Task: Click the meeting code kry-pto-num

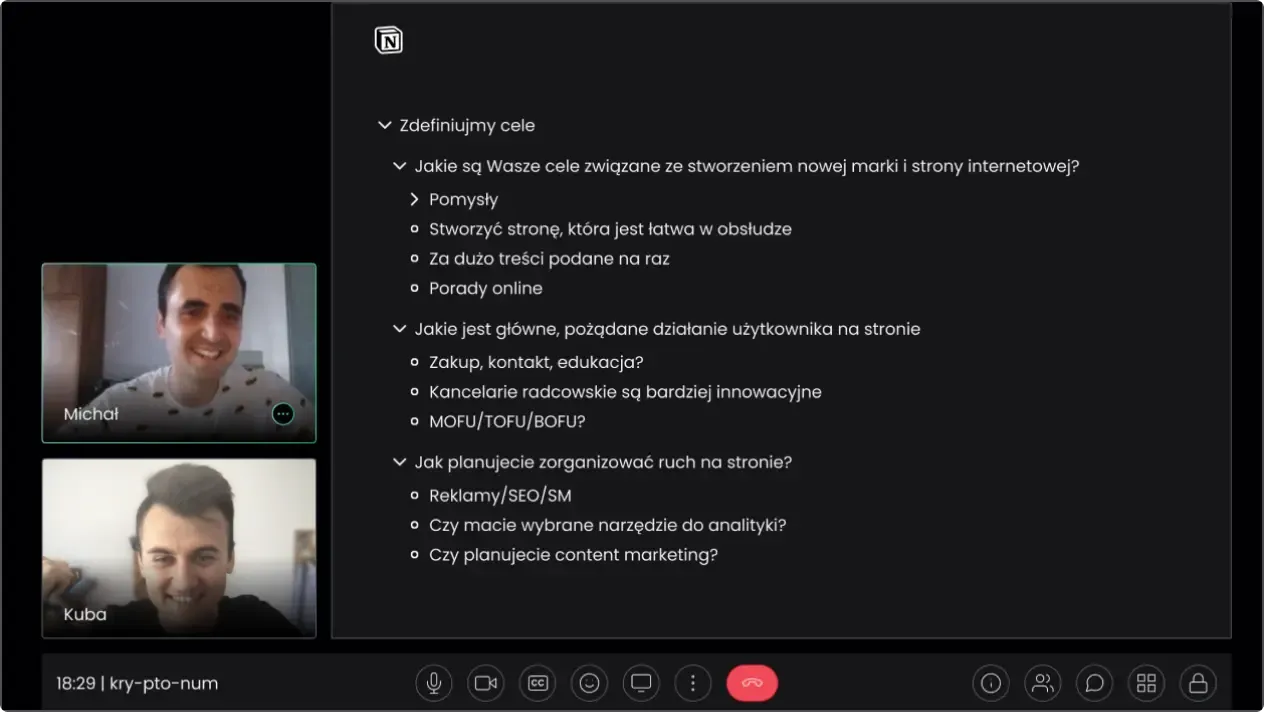Action: [x=162, y=684]
